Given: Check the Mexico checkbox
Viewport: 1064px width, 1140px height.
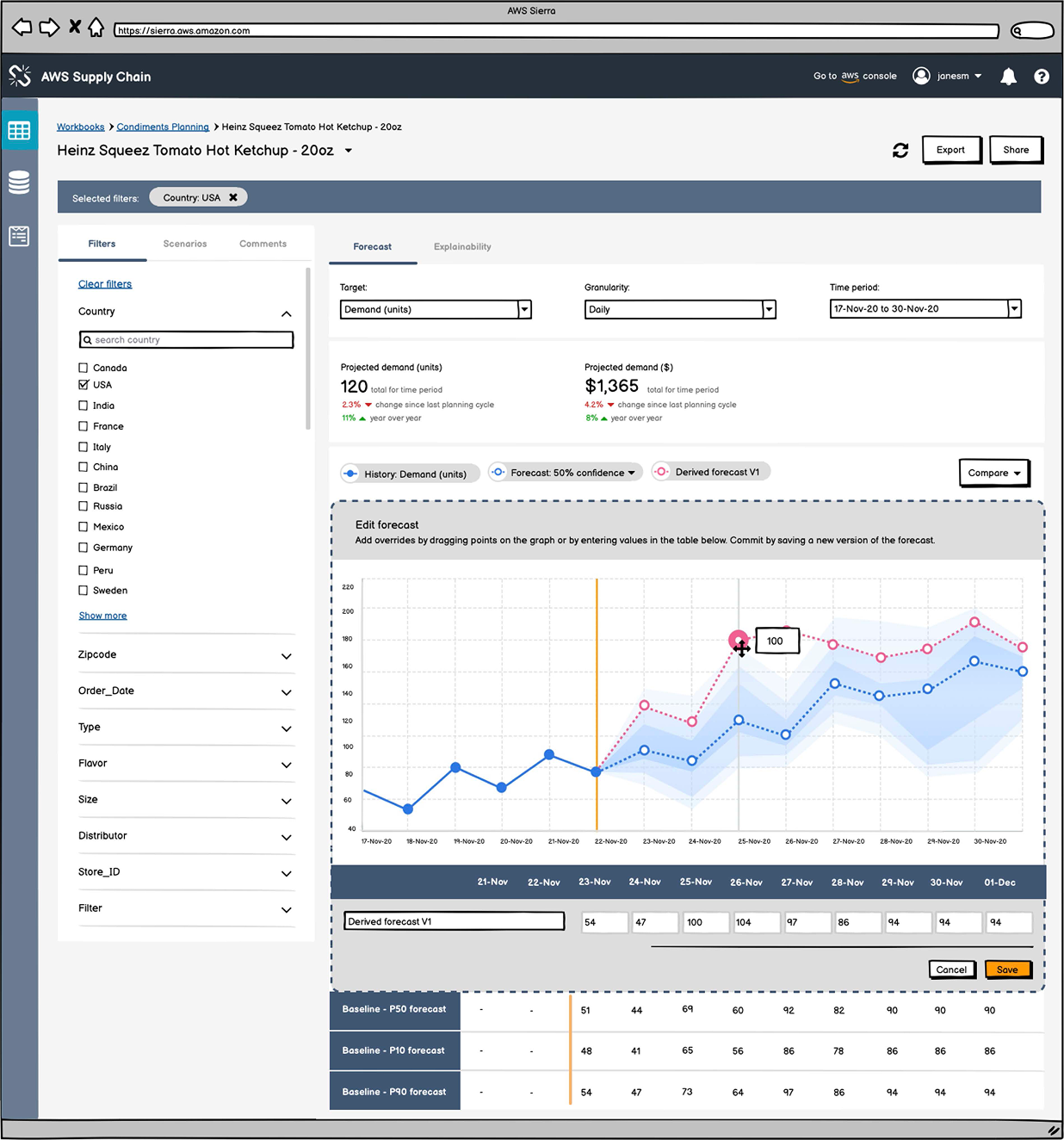Looking at the screenshot, I should [84, 527].
